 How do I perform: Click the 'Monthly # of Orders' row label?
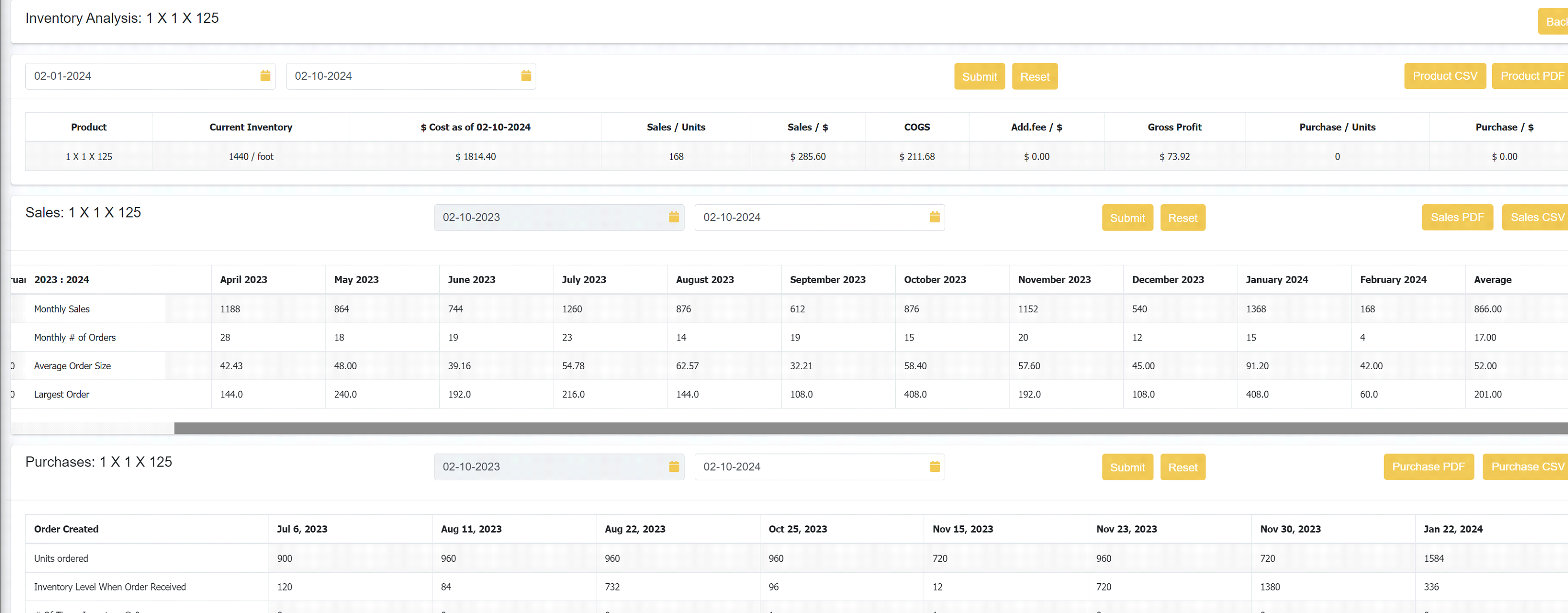75,337
